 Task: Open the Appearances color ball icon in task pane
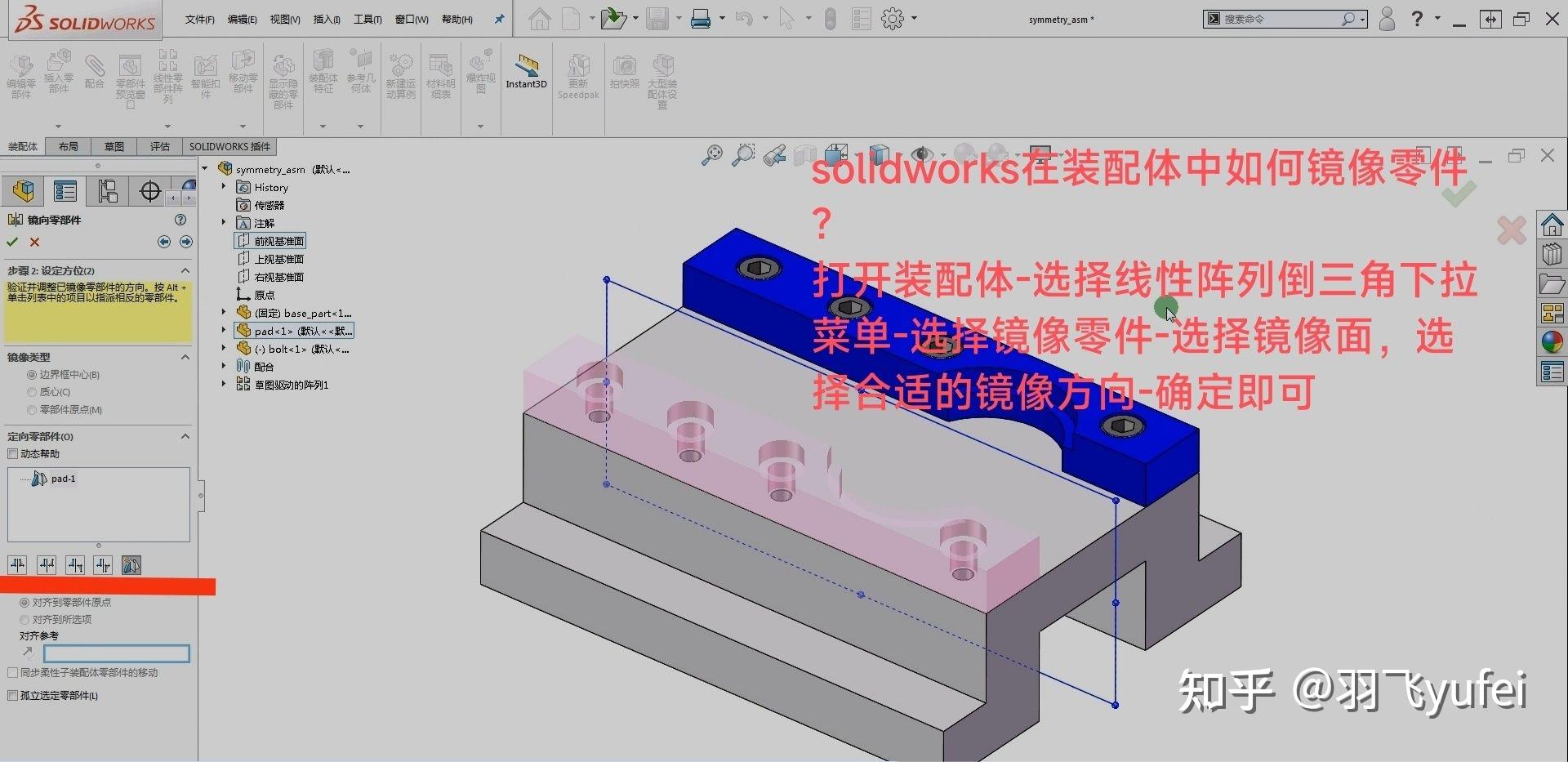pos(1552,342)
